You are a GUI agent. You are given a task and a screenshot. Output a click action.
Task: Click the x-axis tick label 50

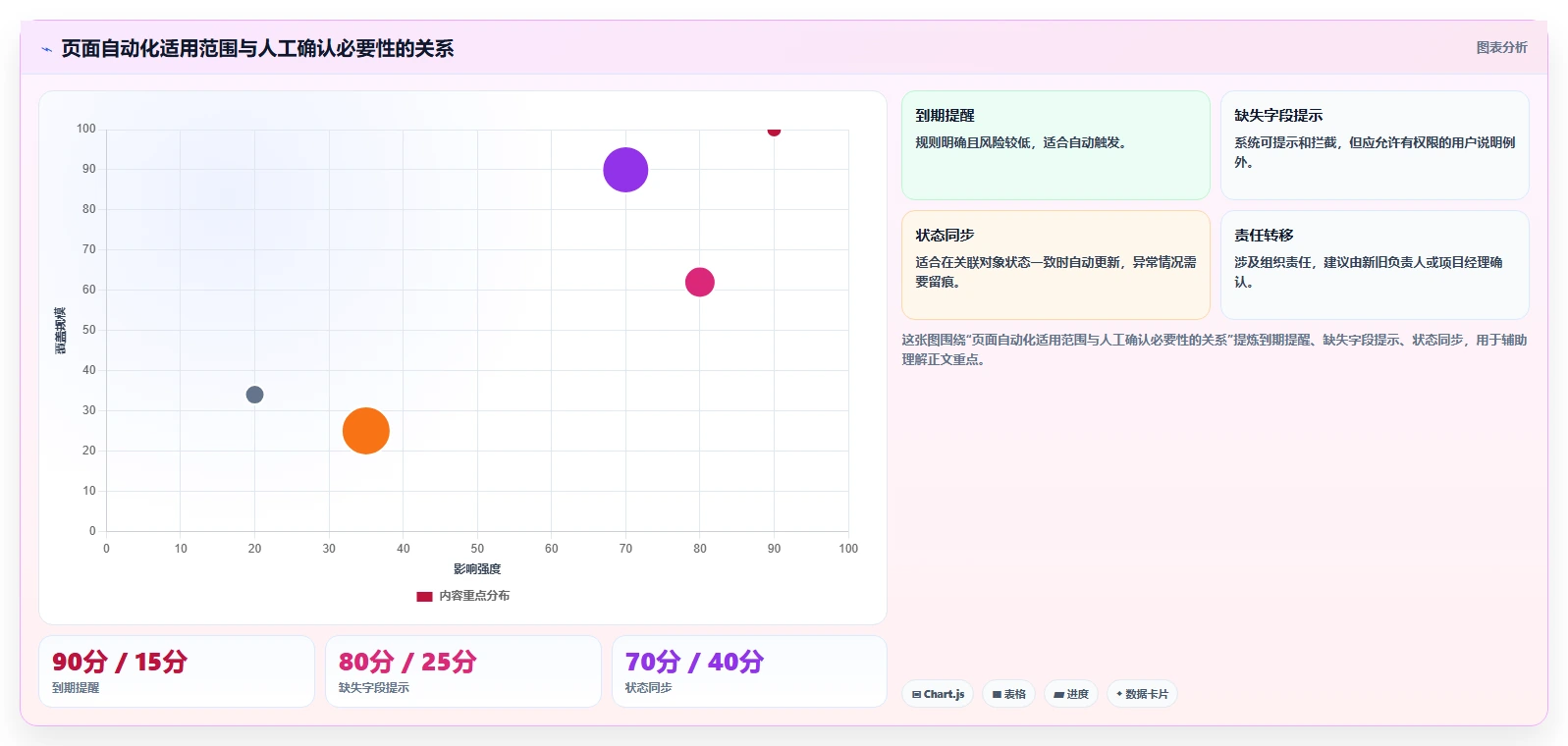point(477,549)
